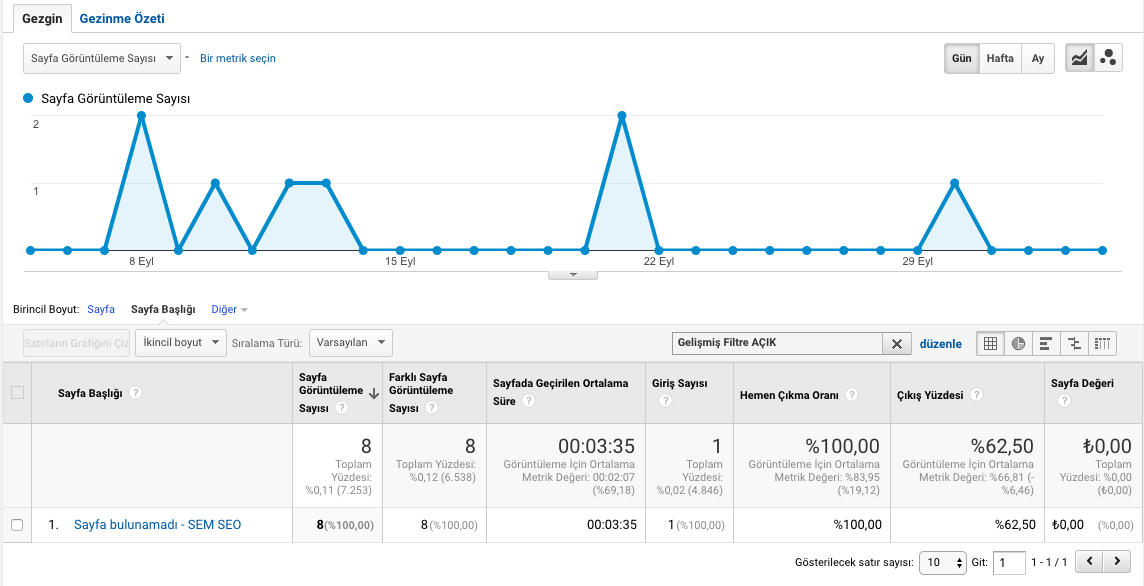This screenshot has width=1144, height=586.
Task: Click the 21 Eyl peak data point
Action: point(622,115)
